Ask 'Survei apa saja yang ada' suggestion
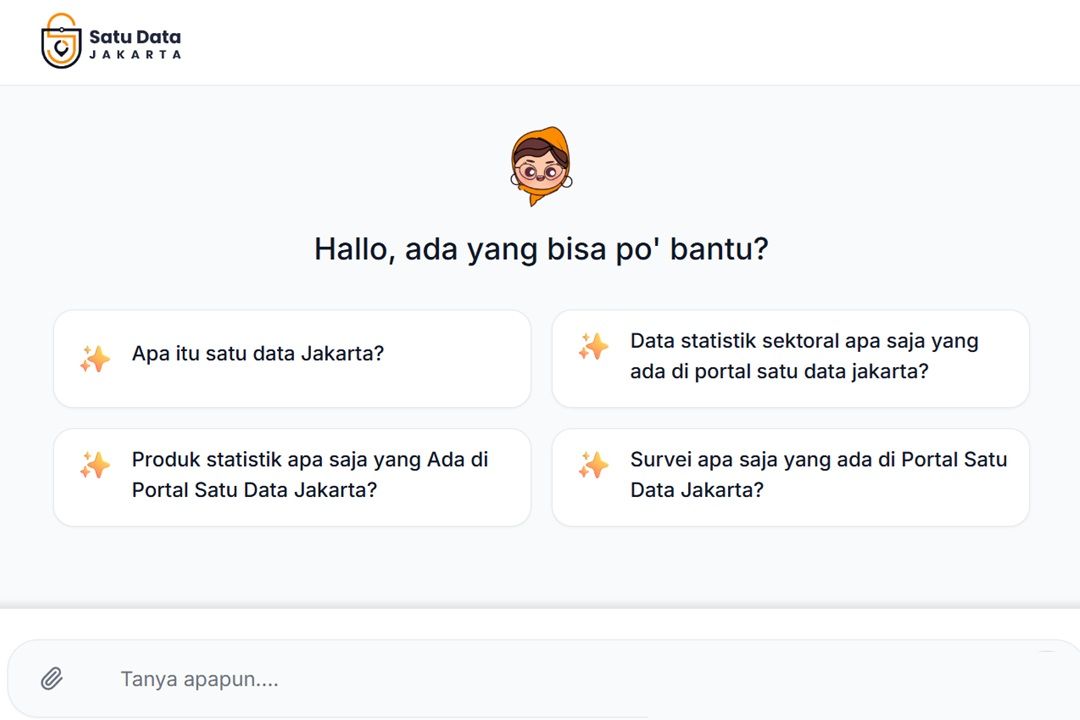The width and height of the screenshot is (1080, 720). click(x=791, y=477)
